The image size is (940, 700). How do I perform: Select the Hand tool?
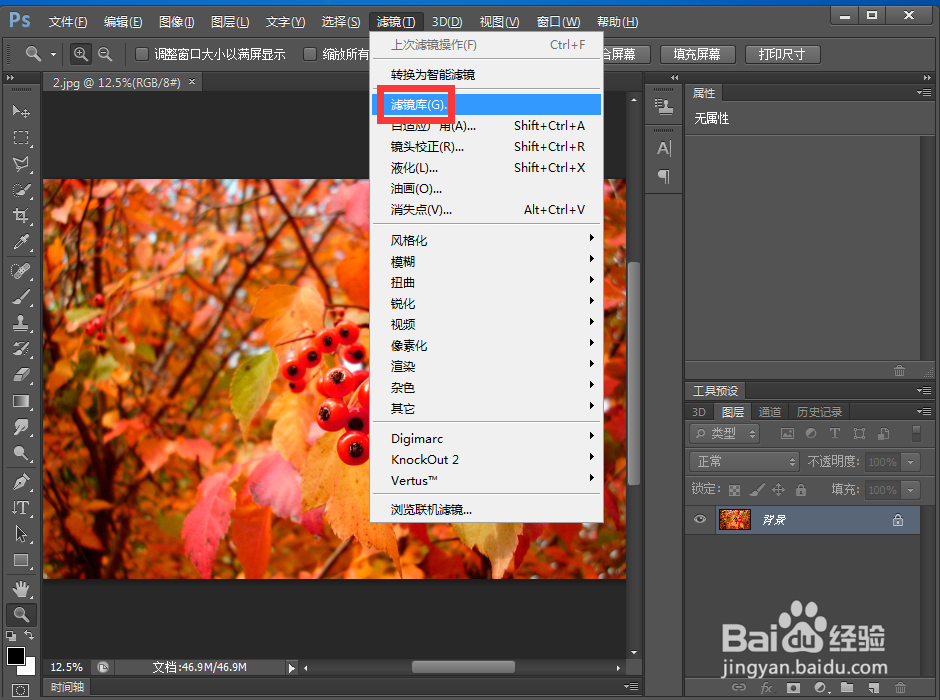coord(21,589)
